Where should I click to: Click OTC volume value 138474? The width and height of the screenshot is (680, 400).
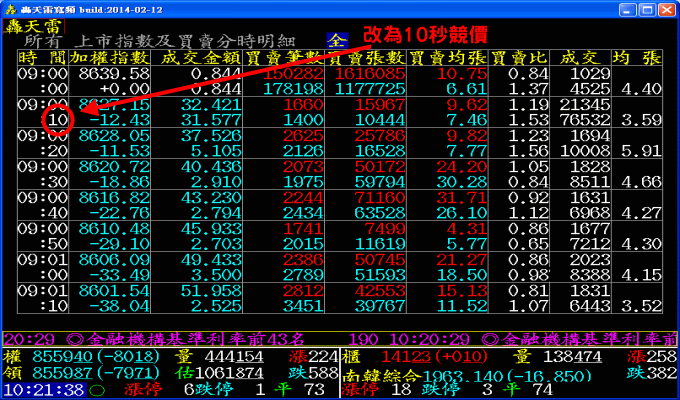(572, 357)
